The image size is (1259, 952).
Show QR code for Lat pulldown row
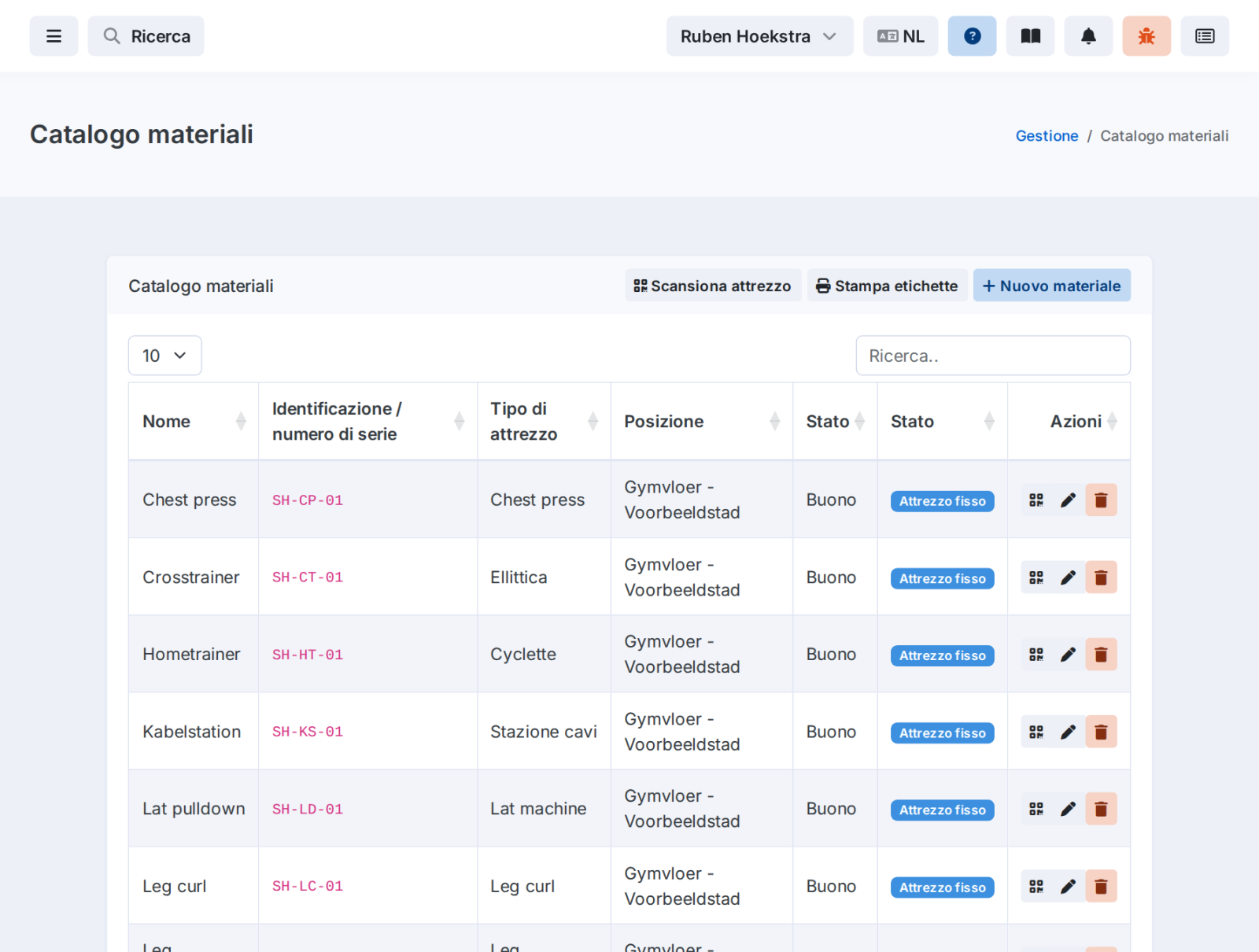tap(1036, 809)
